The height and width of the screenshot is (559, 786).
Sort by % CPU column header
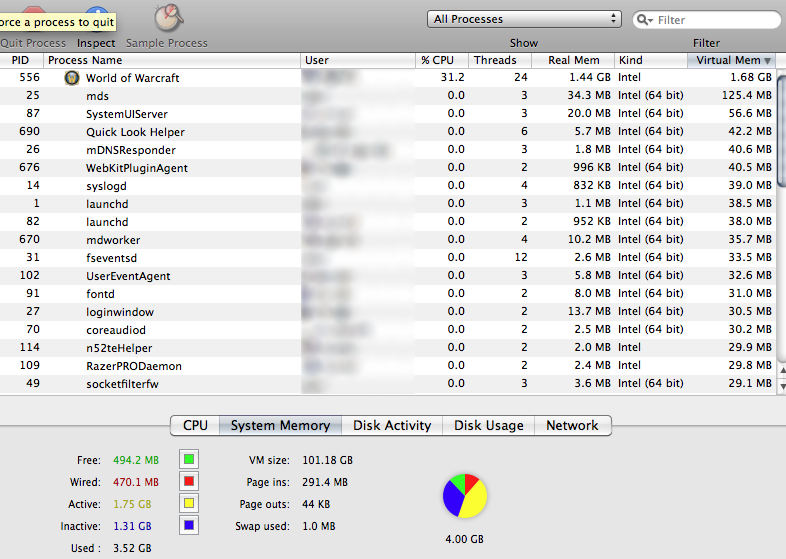click(x=442, y=60)
